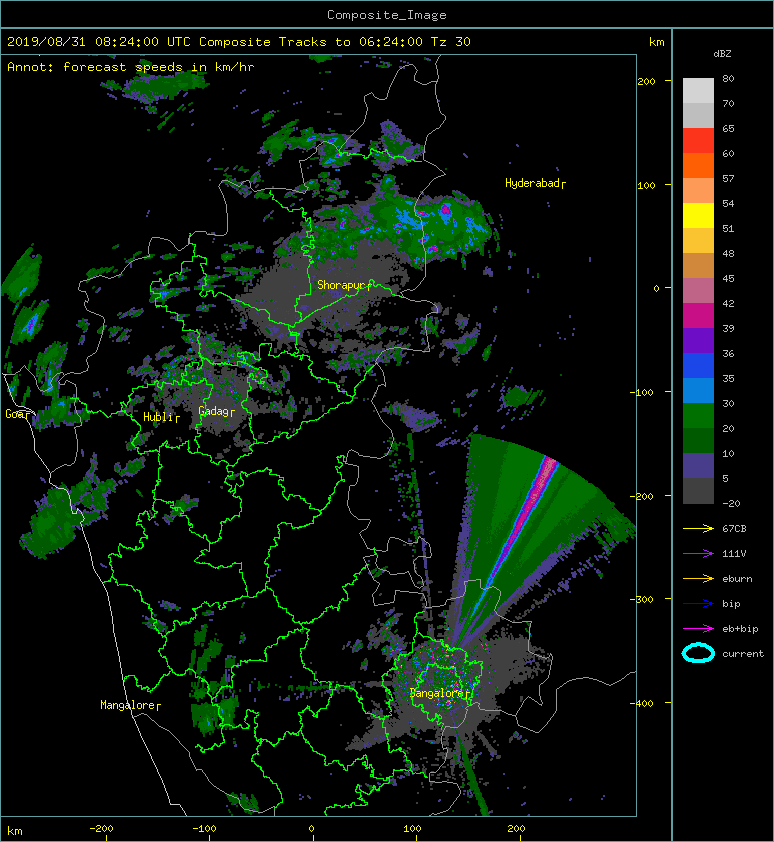
Task: Click the magenta arrow beside eb+bip
Action: [x=698, y=628]
